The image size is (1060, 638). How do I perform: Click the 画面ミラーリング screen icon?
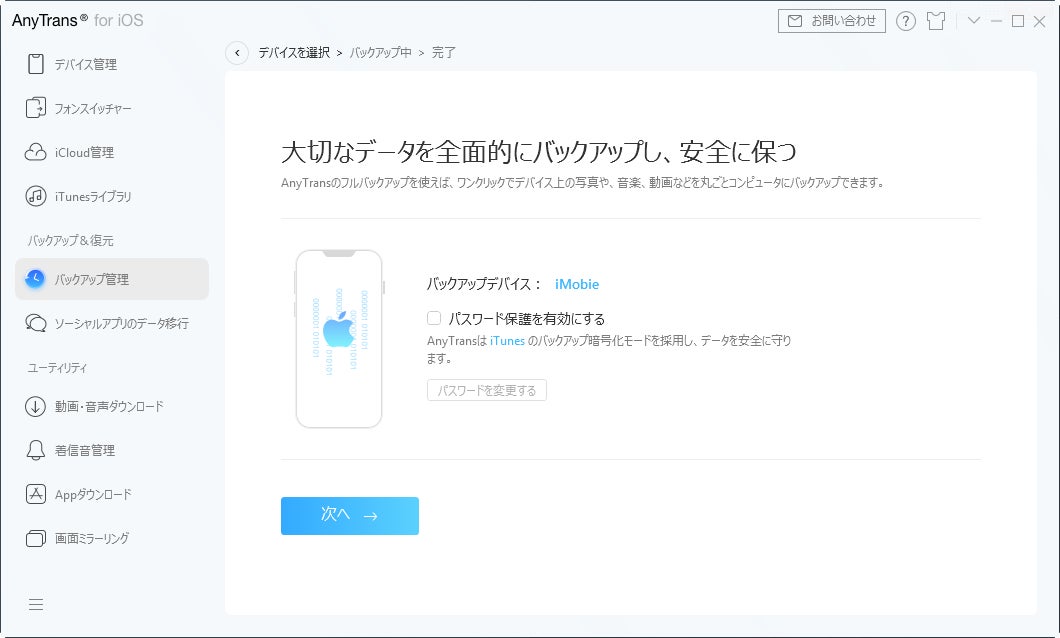click(35, 539)
